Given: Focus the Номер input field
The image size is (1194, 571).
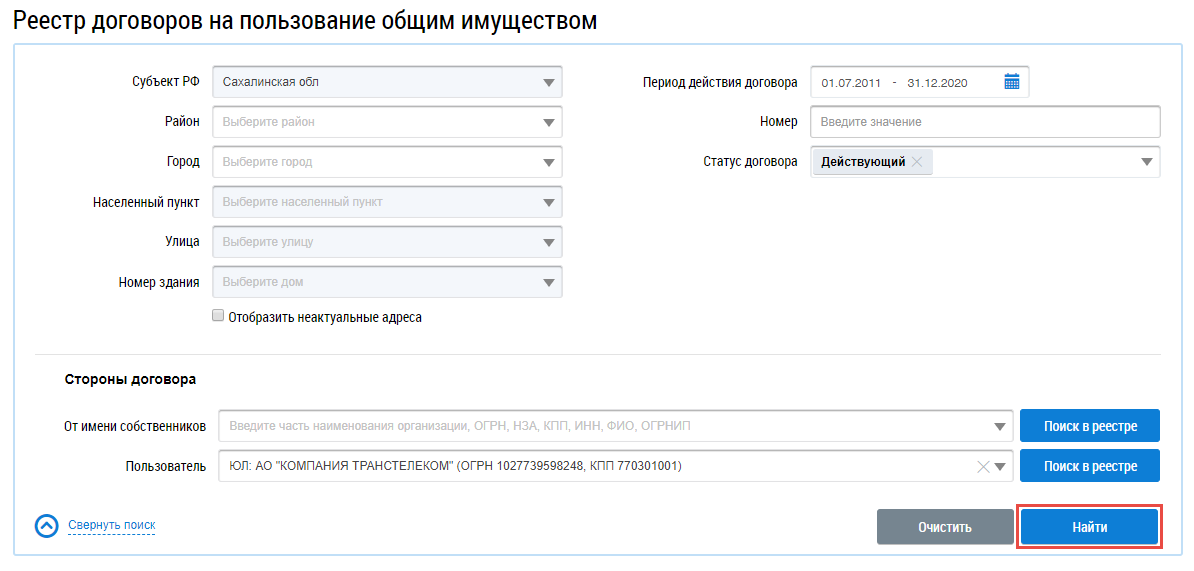Looking at the screenshot, I should click(x=984, y=122).
